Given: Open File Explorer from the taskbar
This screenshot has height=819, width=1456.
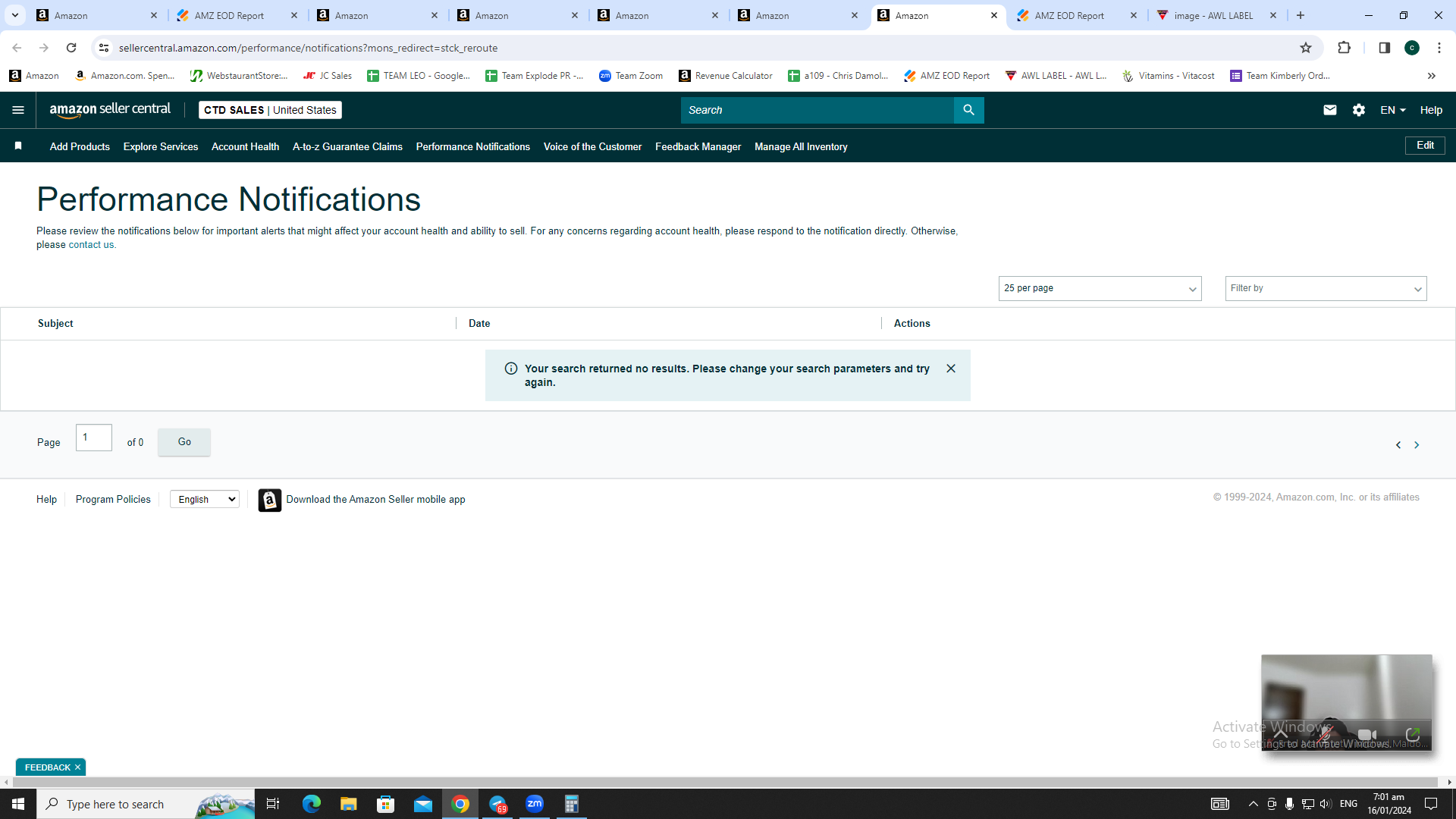Looking at the screenshot, I should [x=349, y=804].
